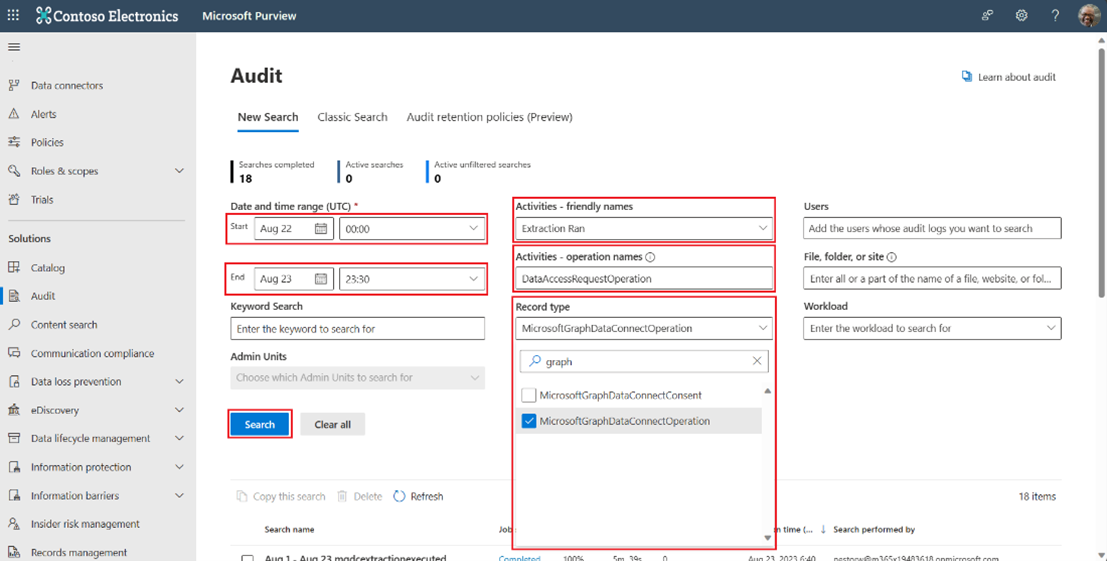
Task: Click Copy this search
Action: (281, 496)
